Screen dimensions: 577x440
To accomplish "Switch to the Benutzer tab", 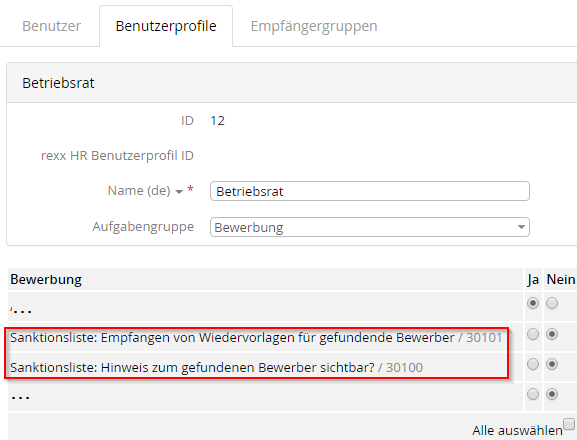I will click(52, 26).
